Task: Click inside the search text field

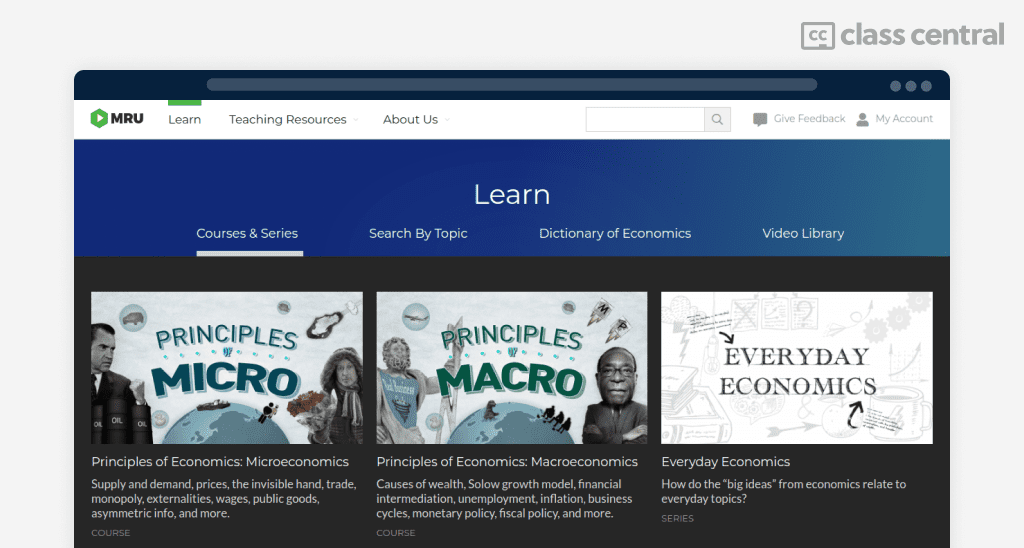Action: point(645,120)
